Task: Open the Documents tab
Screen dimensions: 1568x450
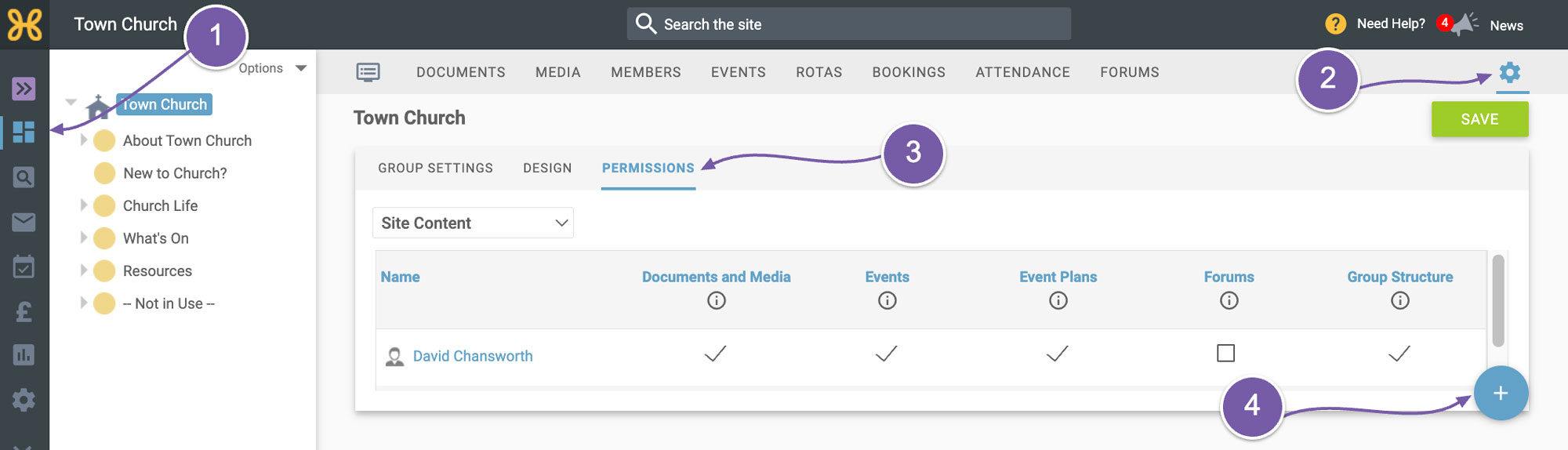Action: click(x=461, y=72)
